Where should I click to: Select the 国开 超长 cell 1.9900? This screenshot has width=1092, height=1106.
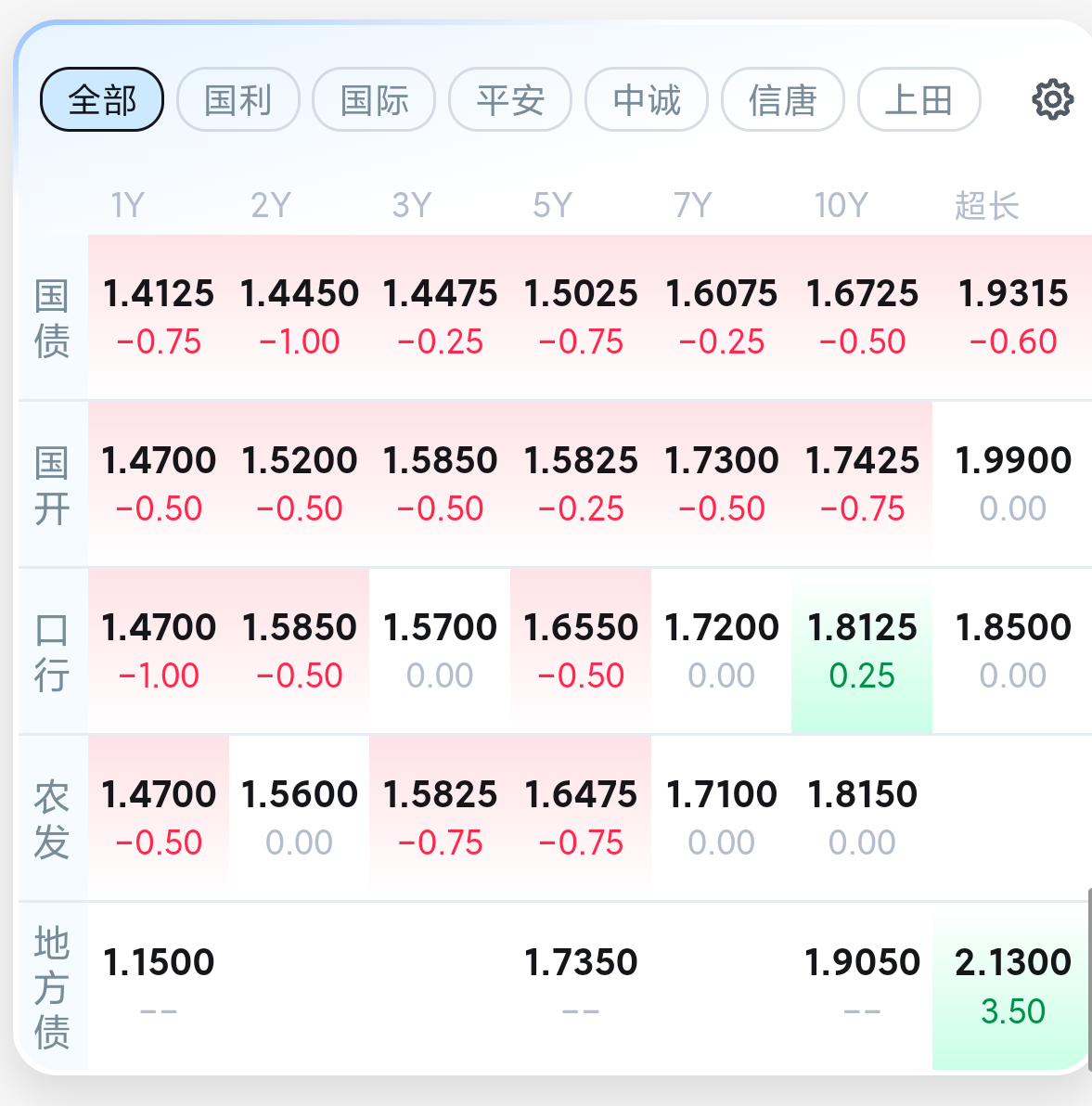coord(1012,484)
